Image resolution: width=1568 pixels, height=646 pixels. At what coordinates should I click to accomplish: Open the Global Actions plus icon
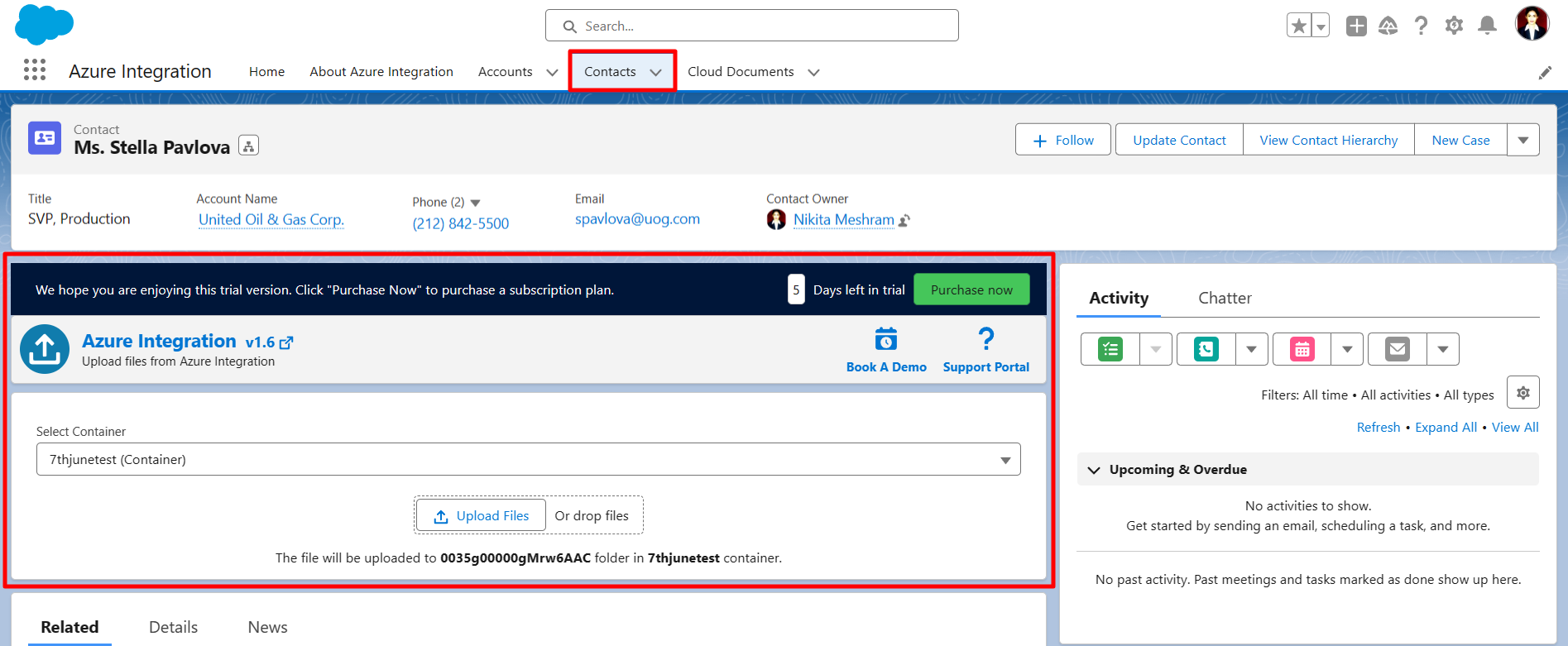[x=1356, y=26]
